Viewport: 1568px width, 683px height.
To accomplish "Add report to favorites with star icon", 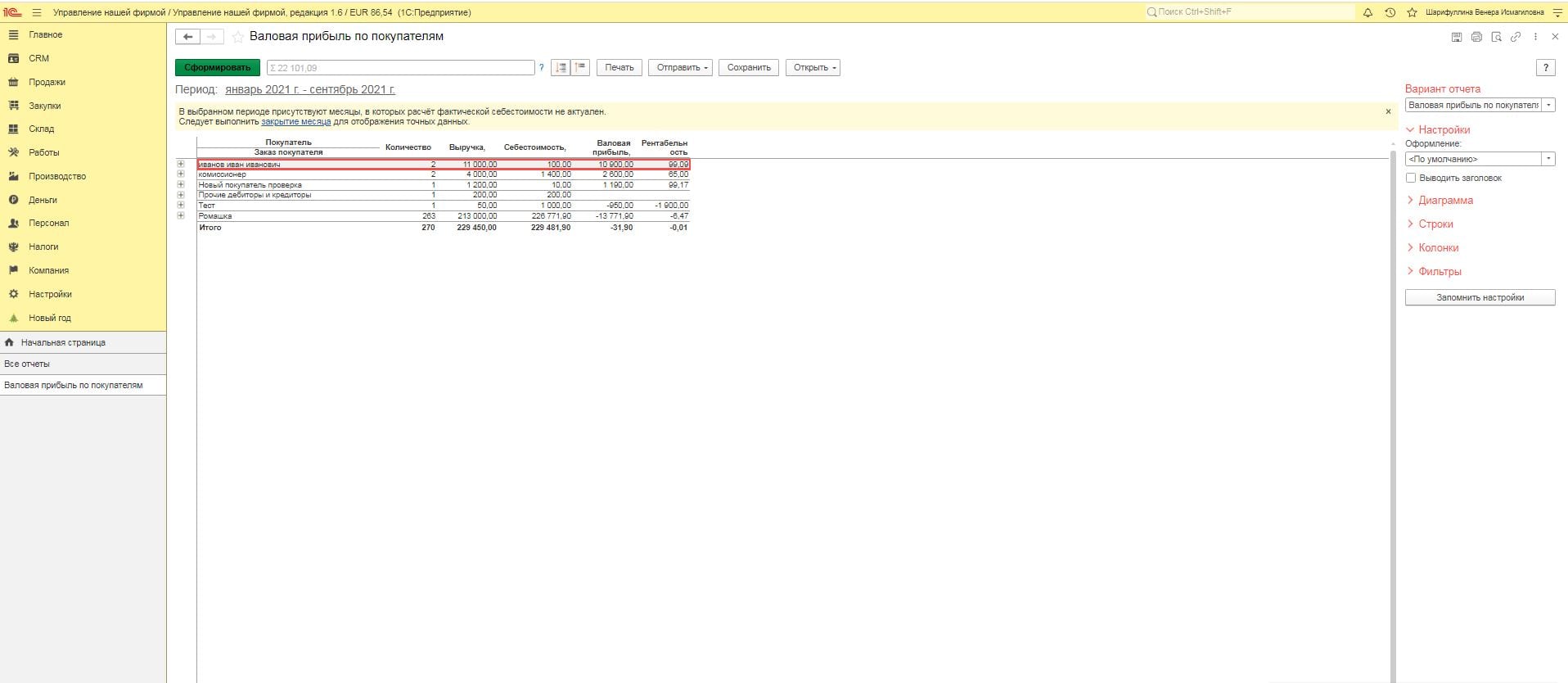I will [238, 37].
